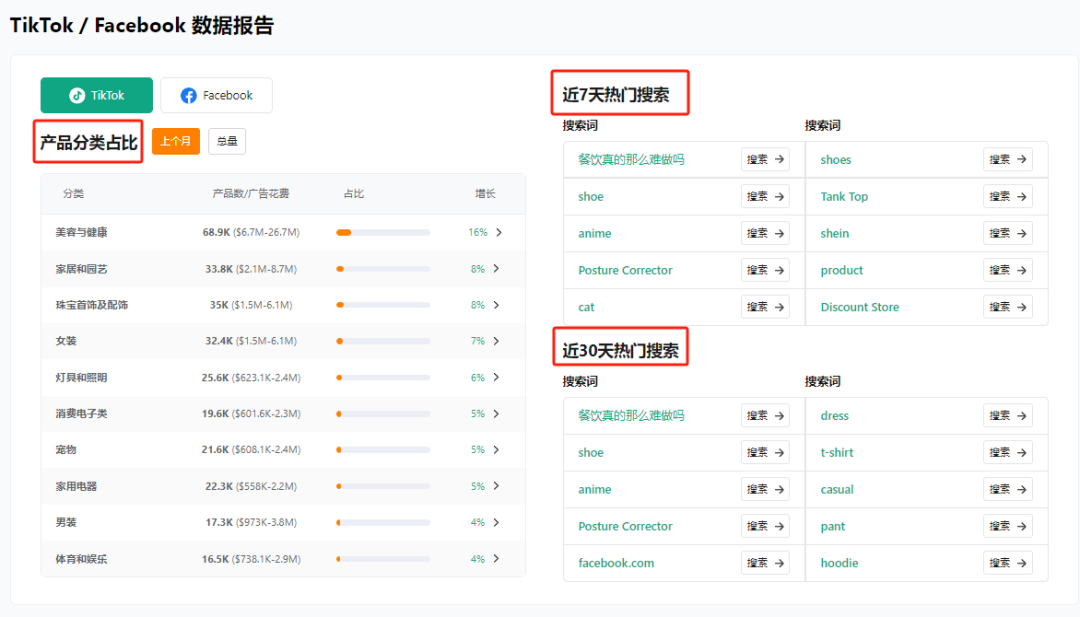Open the Tank Top search term link
This screenshot has height=617, width=1080.
(x=844, y=196)
